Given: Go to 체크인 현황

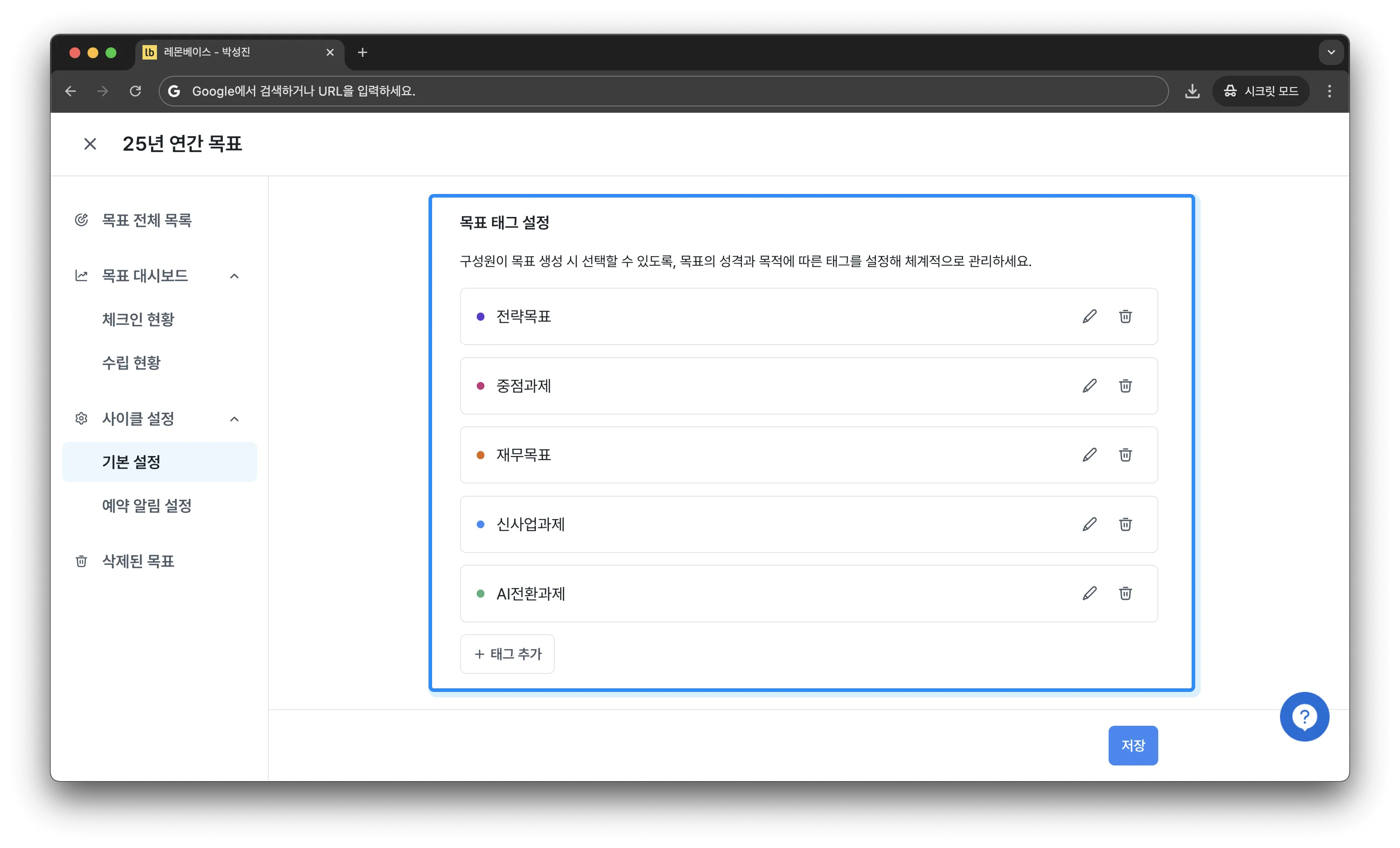Looking at the screenshot, I should pos(138,319).
